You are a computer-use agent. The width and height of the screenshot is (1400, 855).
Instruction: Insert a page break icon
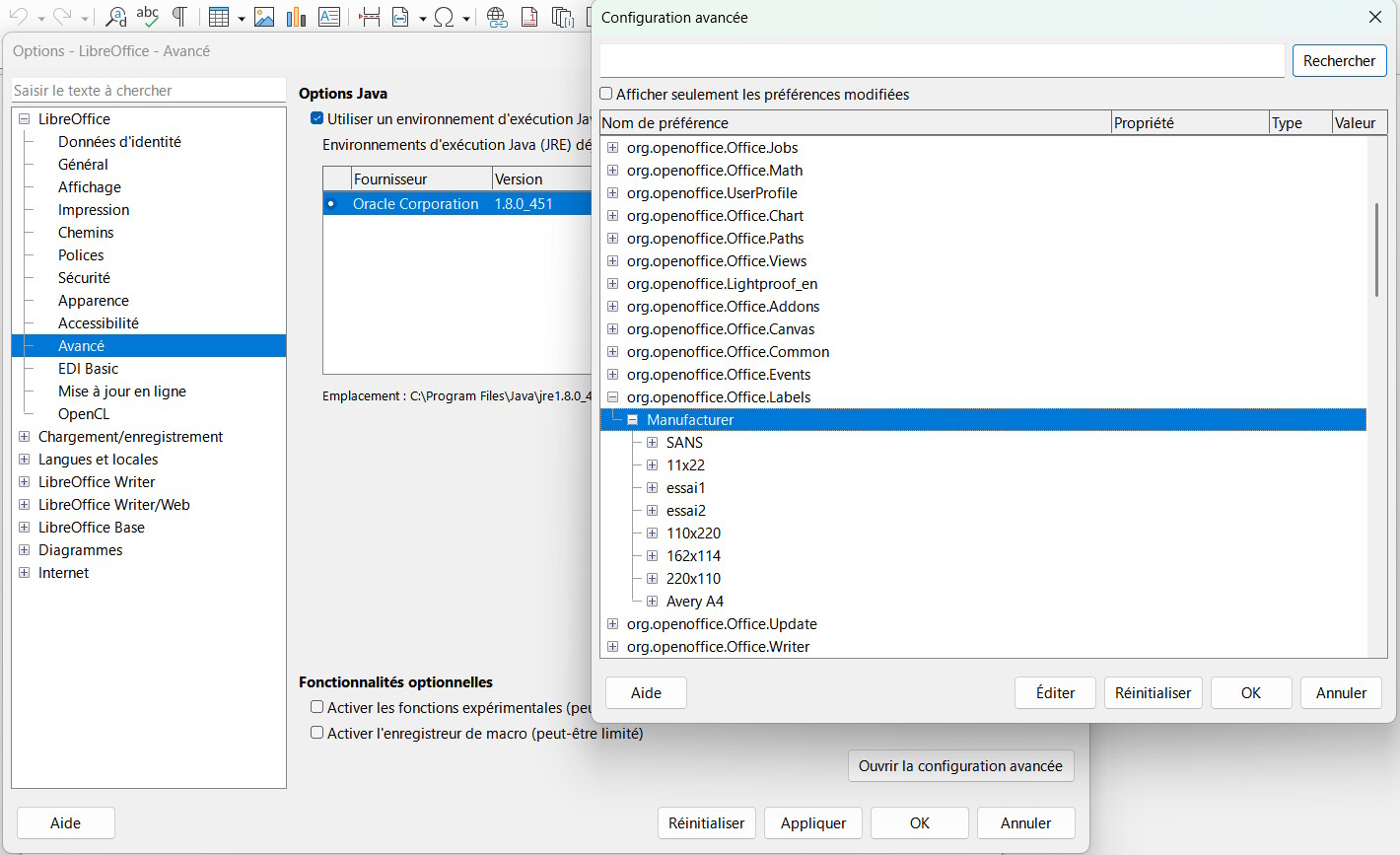coord(370,17)
